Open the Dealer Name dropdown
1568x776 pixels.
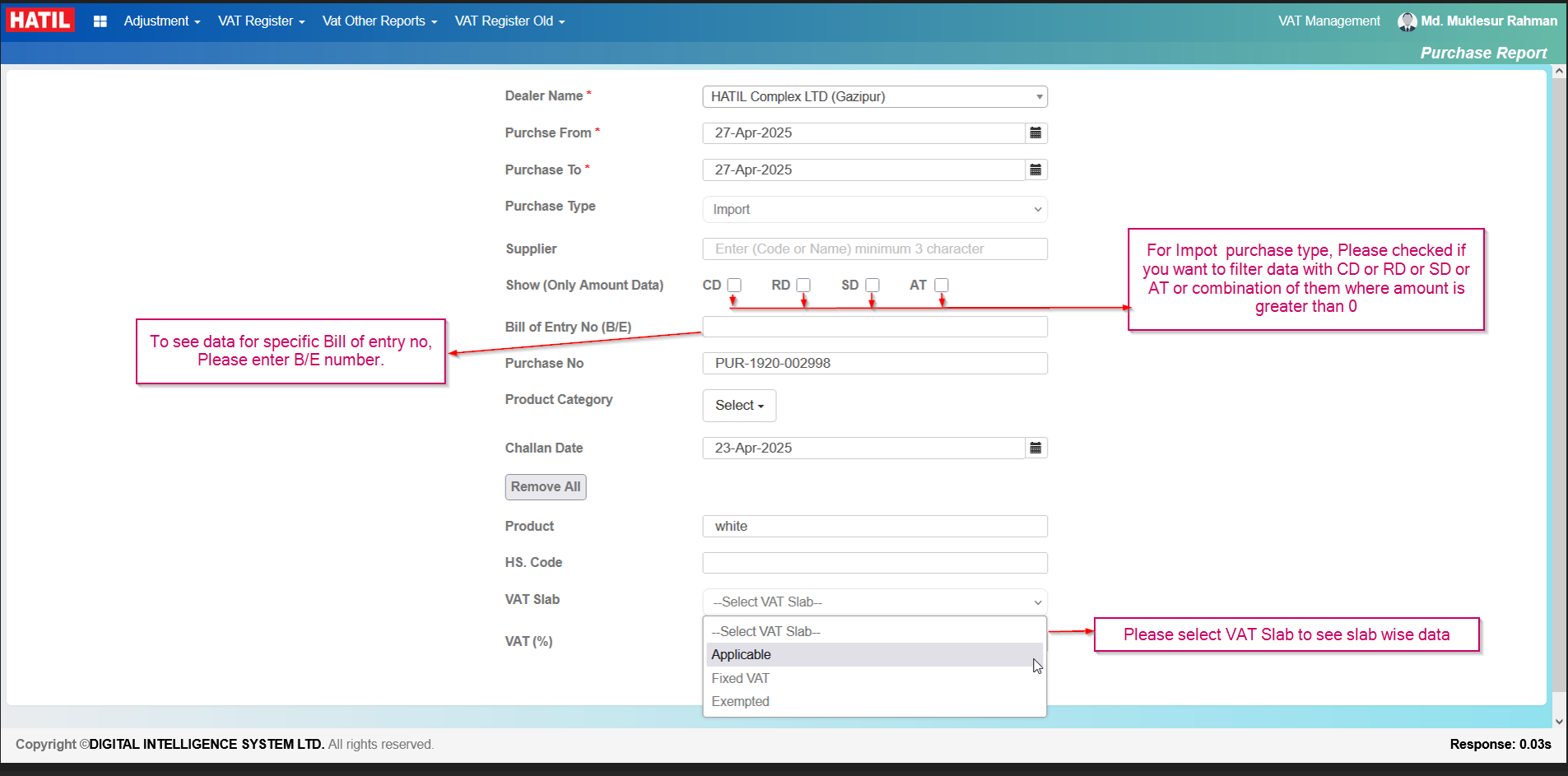point(875,96)
